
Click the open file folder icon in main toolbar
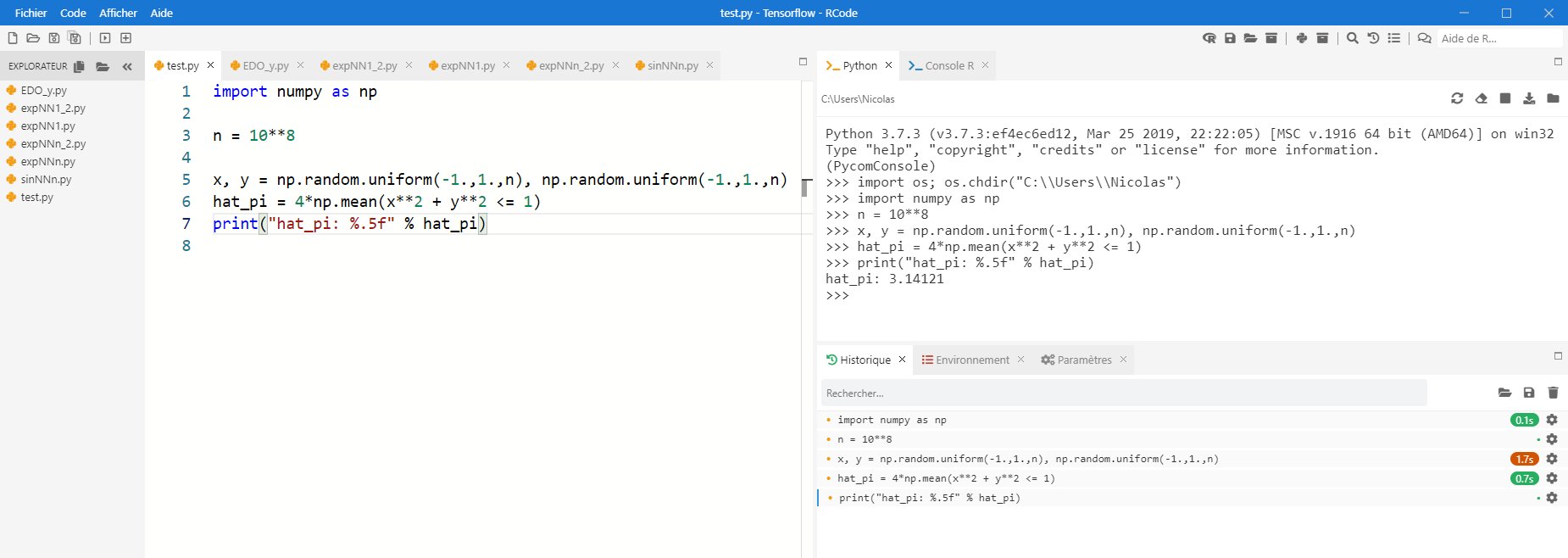pyautogui.click(x=33, y=38)
